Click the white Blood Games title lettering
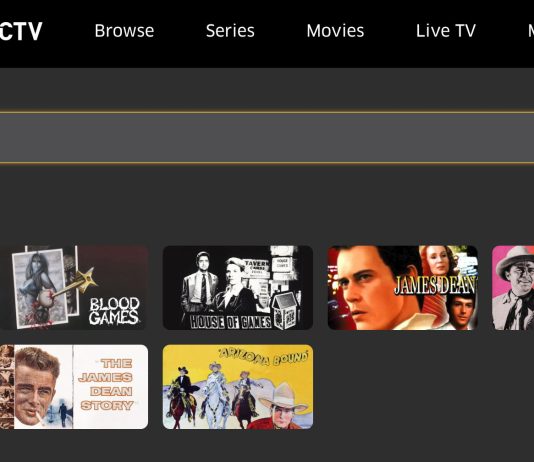This screenshot has width=534, height=462. [x=114, y=311]
